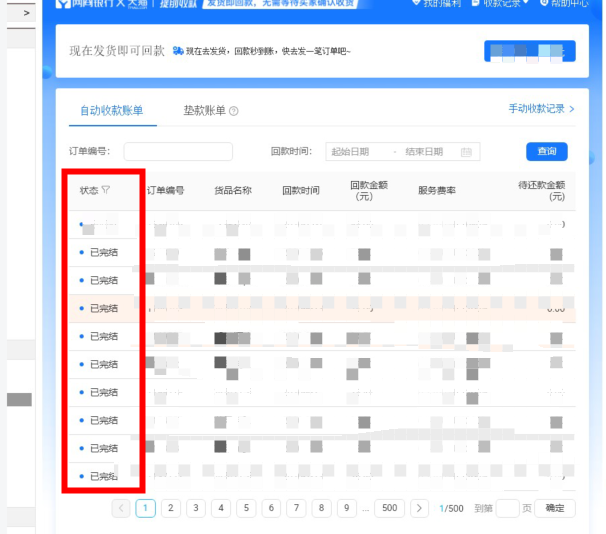Jump to last page 500
Image resolution: width=606 pixels, height=534 pixels.
[390, 508]
